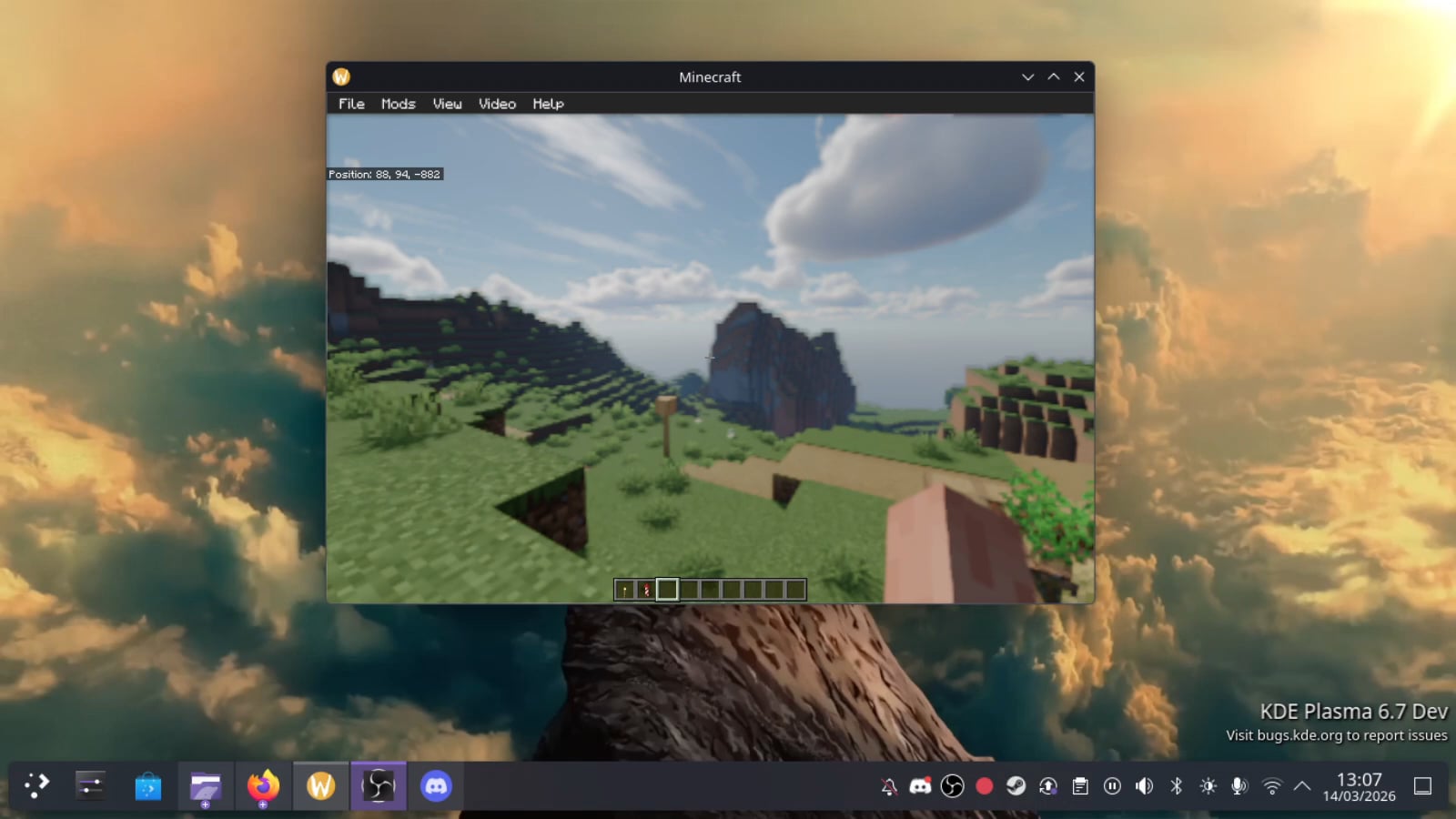
Task: Open Discord from the taskbar
Action: pos(436,785)
